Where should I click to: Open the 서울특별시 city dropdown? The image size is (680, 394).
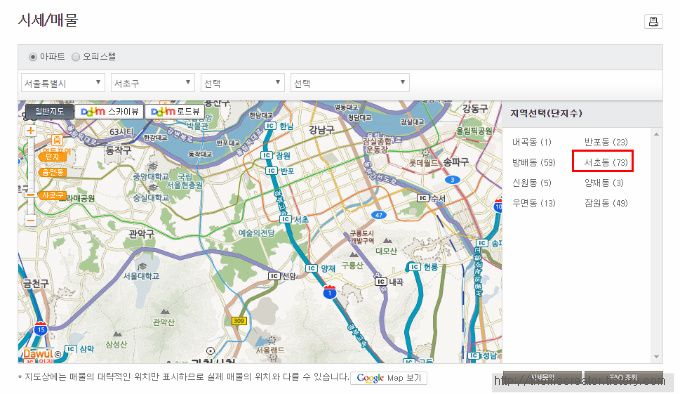(x=63, y=83)
